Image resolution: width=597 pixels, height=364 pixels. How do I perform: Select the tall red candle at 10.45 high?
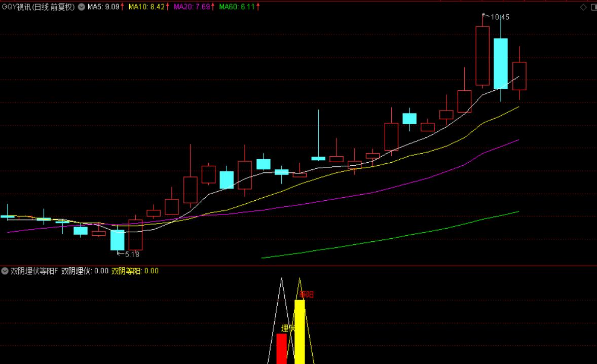482,56
